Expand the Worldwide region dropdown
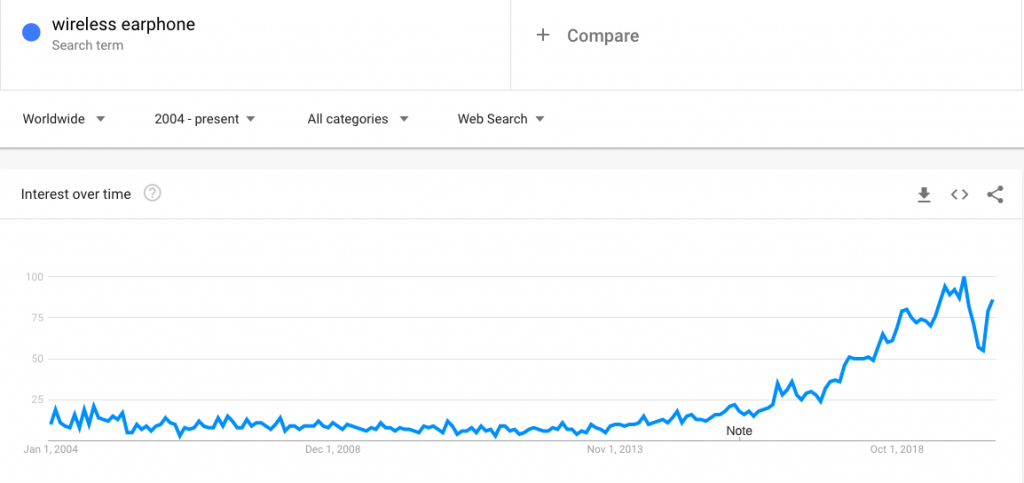Screen dimensions: 1024x483 tap(63, 119)
